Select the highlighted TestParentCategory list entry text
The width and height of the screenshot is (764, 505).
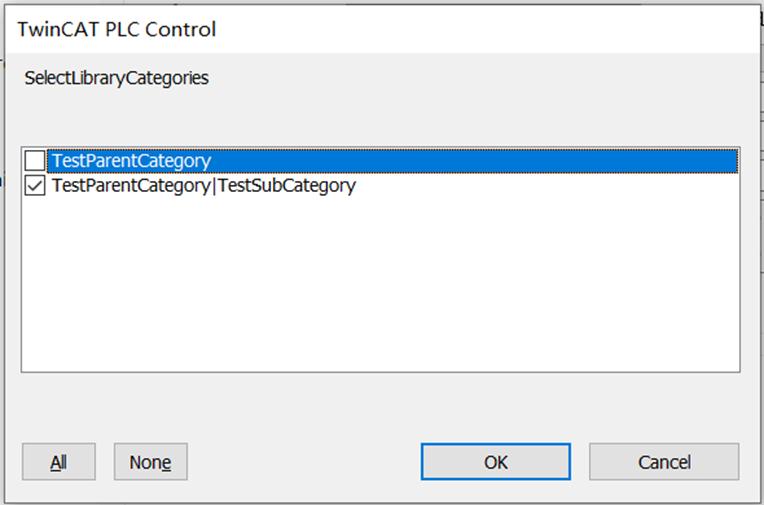[x=131, y=161]
